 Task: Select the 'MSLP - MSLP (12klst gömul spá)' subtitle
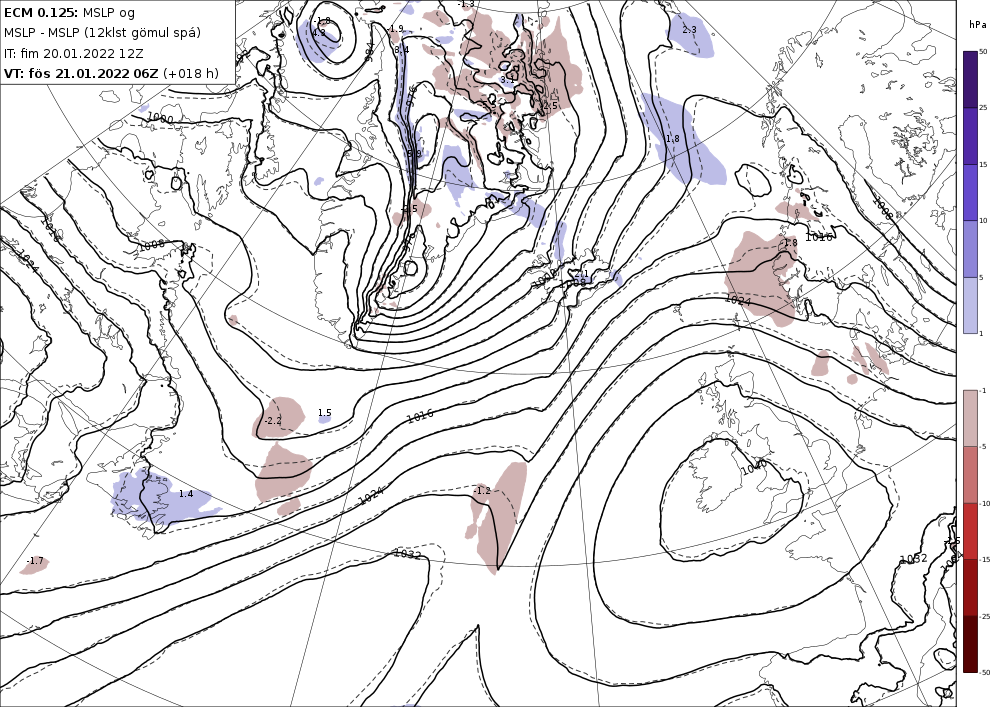pos(102,33)
